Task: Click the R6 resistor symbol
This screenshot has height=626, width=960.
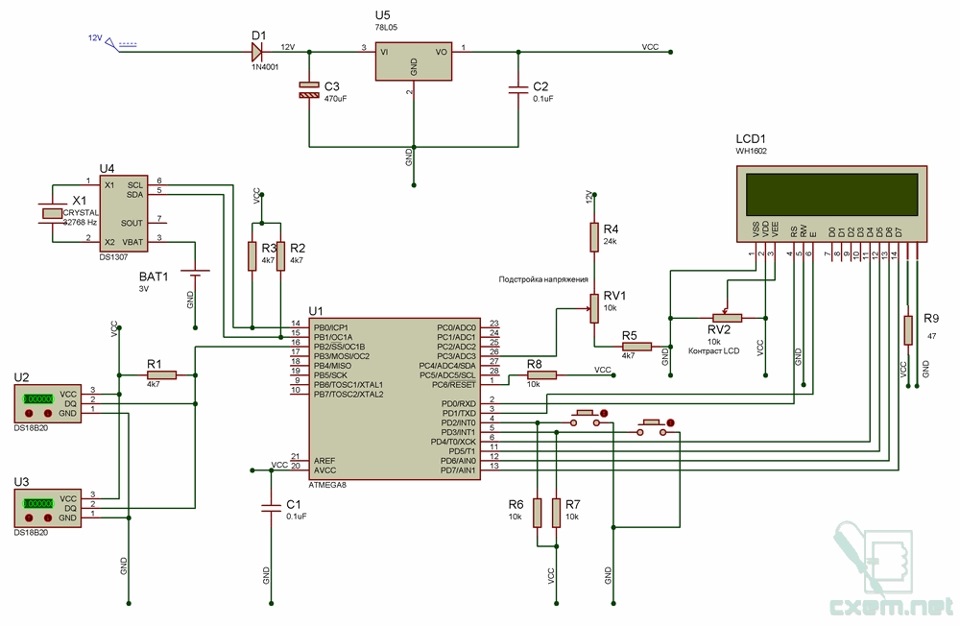Action: pyautogui.click(x=537, y=513)
